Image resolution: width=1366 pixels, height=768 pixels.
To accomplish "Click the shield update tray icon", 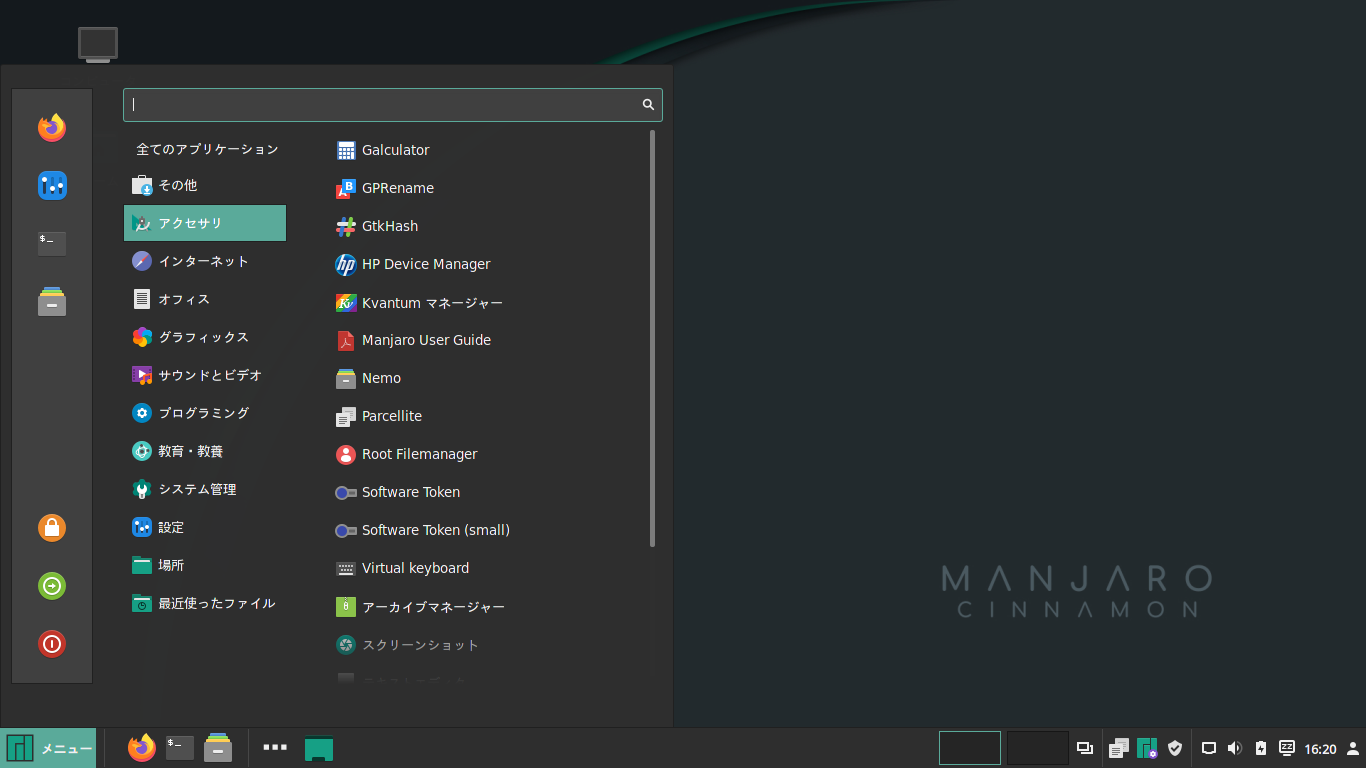I will (1176, 748).
